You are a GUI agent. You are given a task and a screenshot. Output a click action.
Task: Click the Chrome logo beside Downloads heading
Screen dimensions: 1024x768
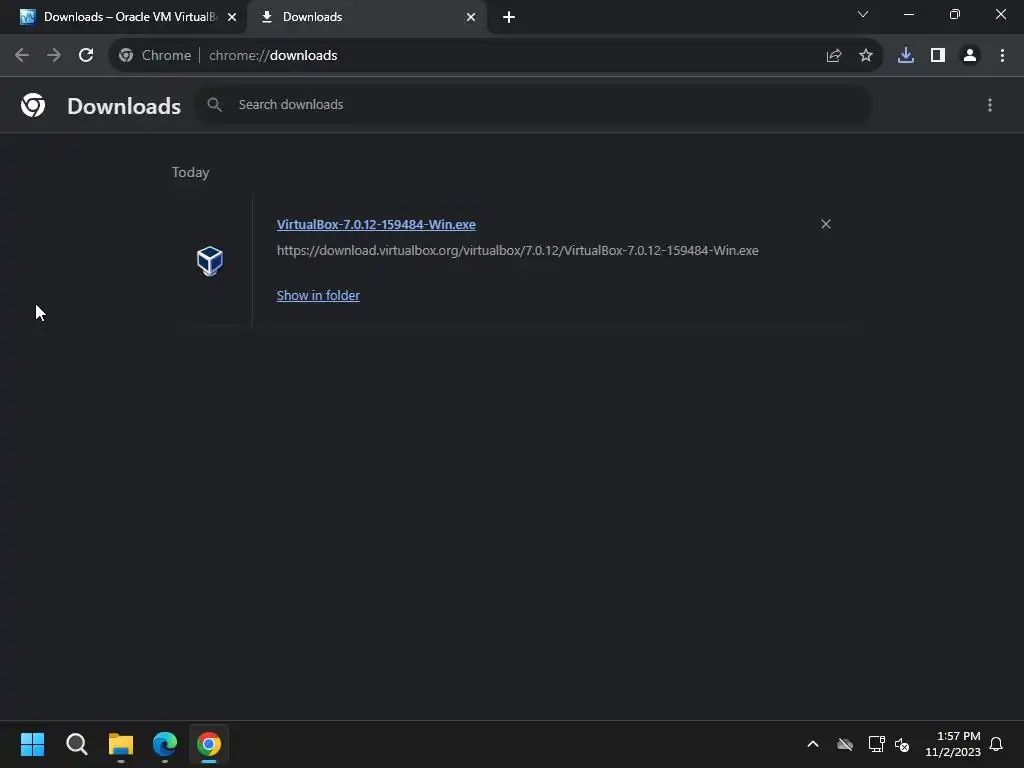[33, 105]
